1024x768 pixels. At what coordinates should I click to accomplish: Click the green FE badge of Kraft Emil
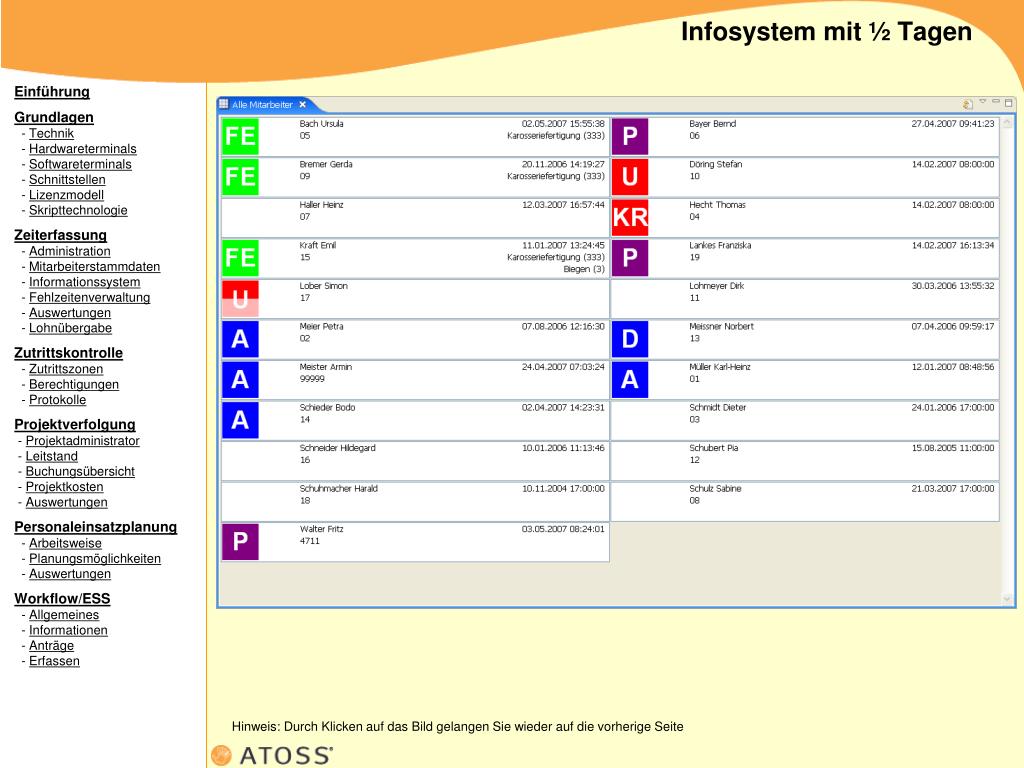coord(240,258)
